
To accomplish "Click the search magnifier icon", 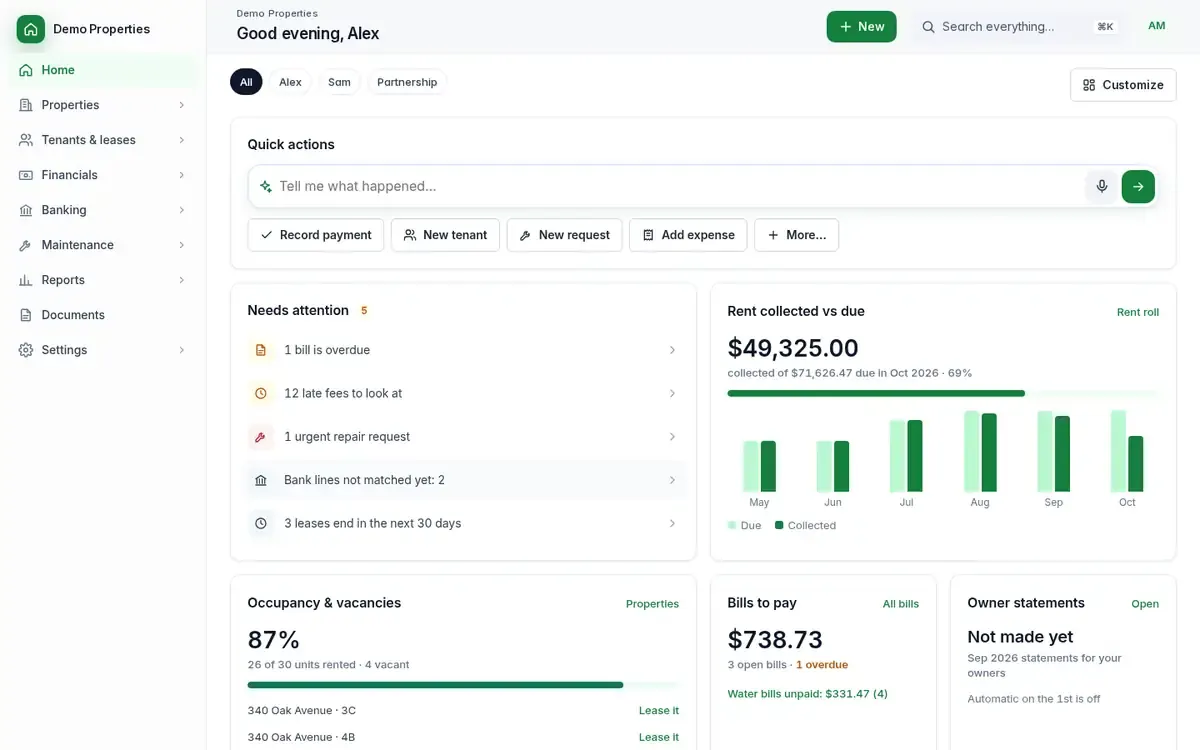I will [928, 27].
